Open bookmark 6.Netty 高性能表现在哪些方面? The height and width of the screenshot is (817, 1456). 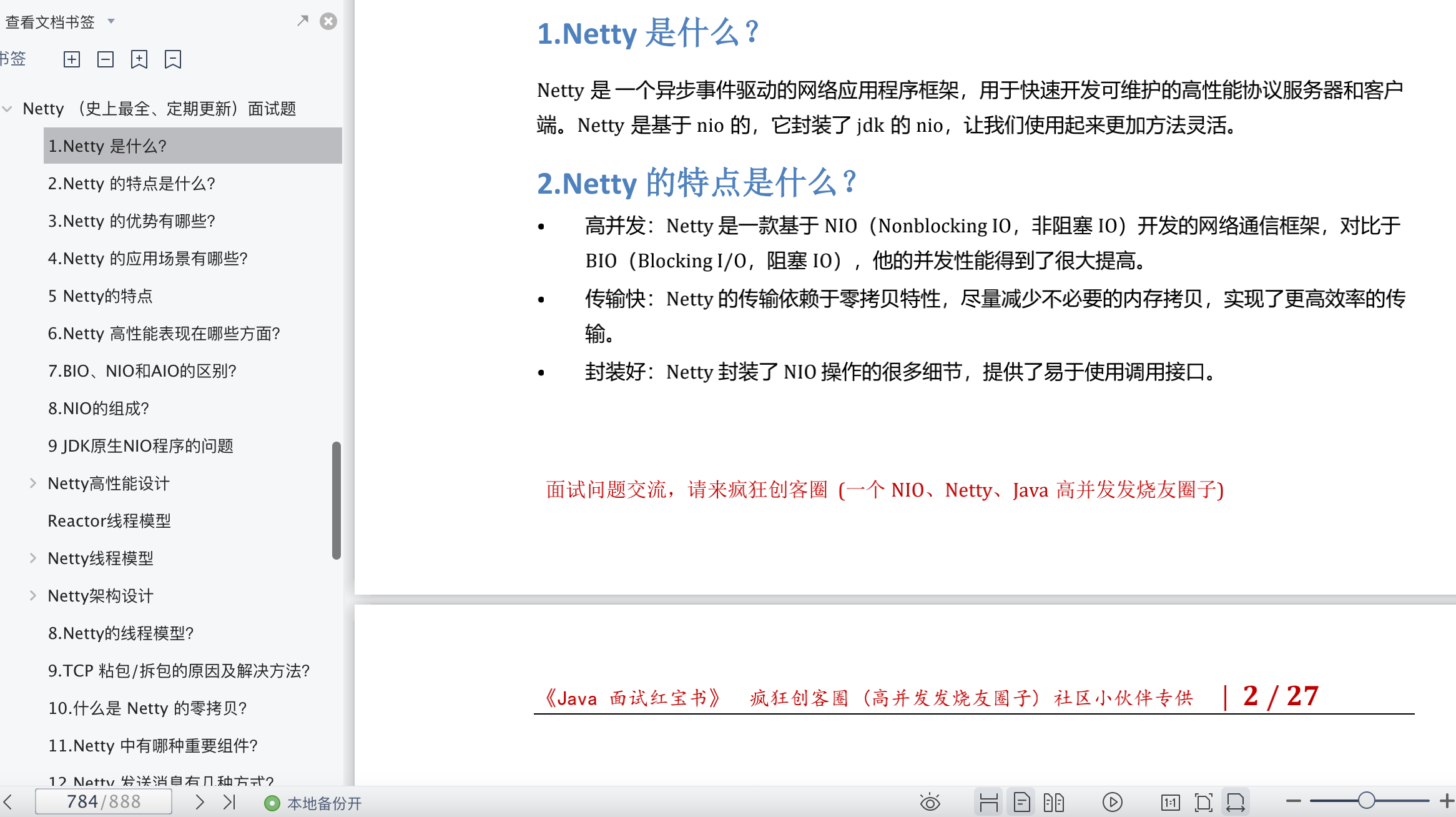click(x=164, y=333)
